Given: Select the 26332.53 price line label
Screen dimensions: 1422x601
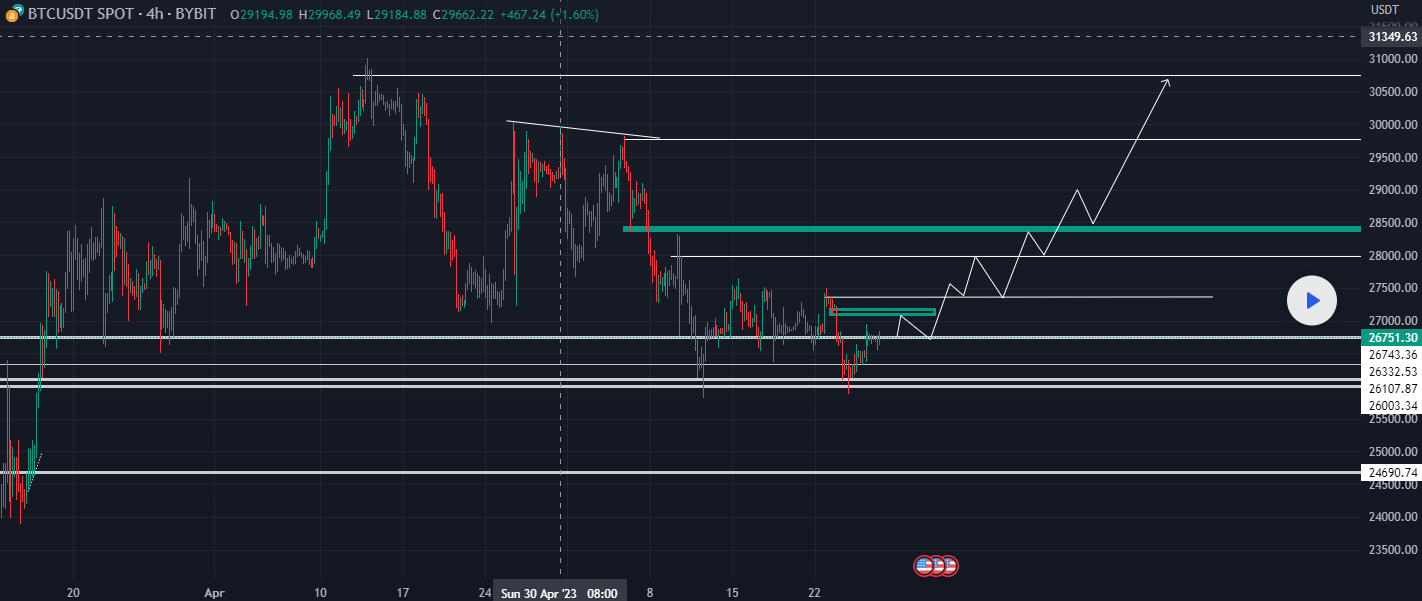Looking at the screenshot, I should [x=1392, y=372].
